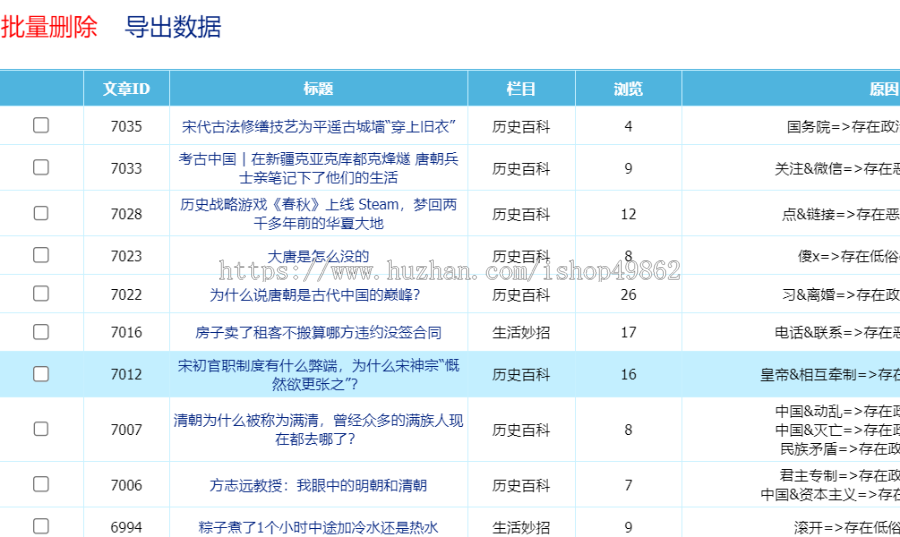Open article 房子卖了租客不搬算哪方违约没签合同
900x537 pixels.
[x=319, y=332]
